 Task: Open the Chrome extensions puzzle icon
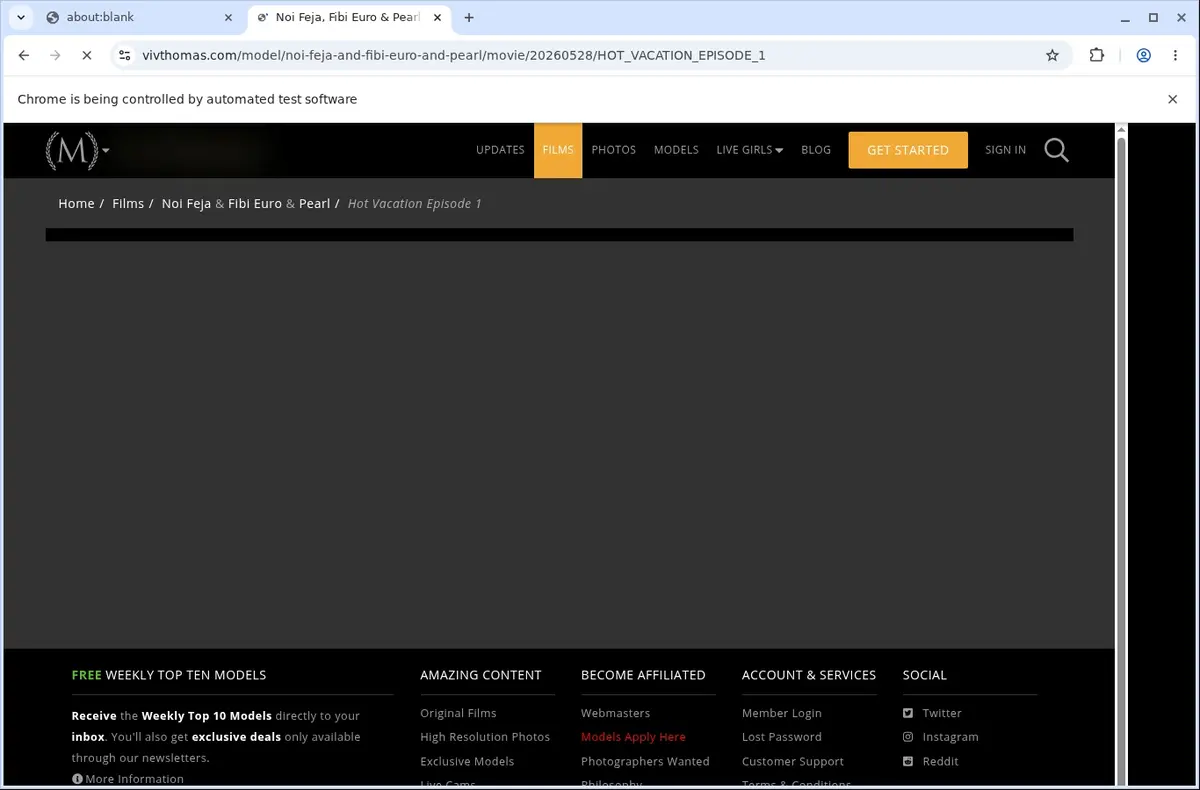[1097, 55]
